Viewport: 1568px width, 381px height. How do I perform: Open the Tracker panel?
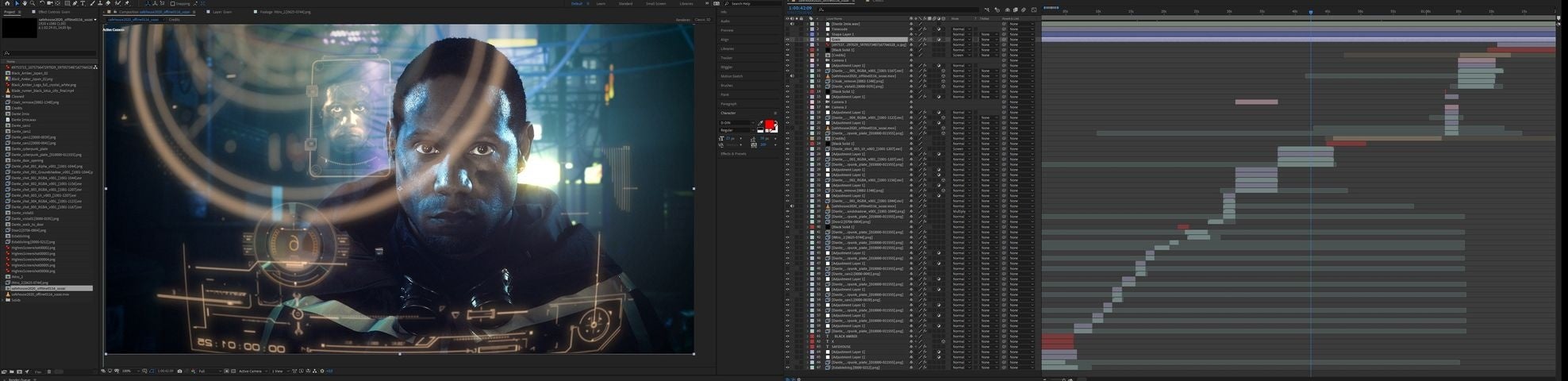[x=727, y=58]
